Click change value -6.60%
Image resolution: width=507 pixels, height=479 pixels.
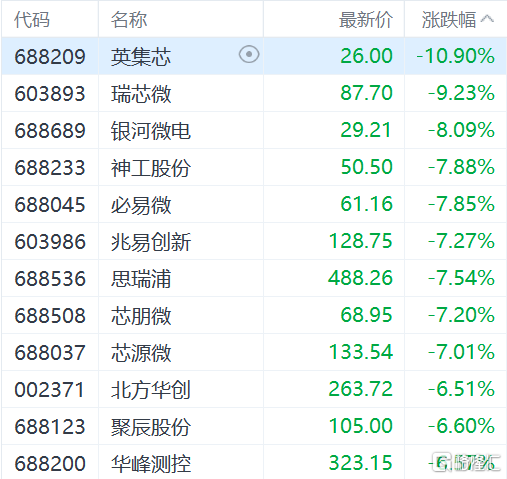[461, 426]
